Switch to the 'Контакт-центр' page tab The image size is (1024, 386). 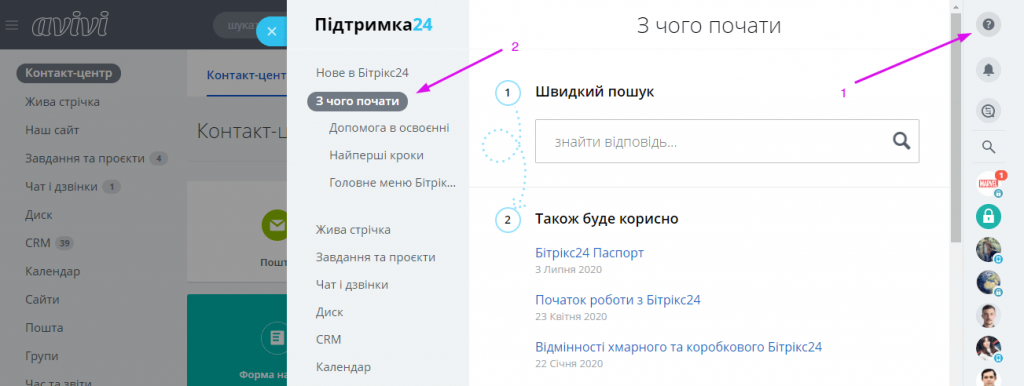tap(246, 75)
